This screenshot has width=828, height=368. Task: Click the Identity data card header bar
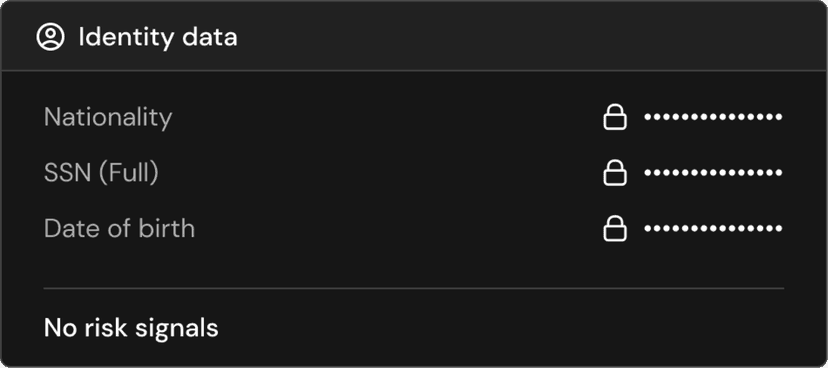coord(414,36)
